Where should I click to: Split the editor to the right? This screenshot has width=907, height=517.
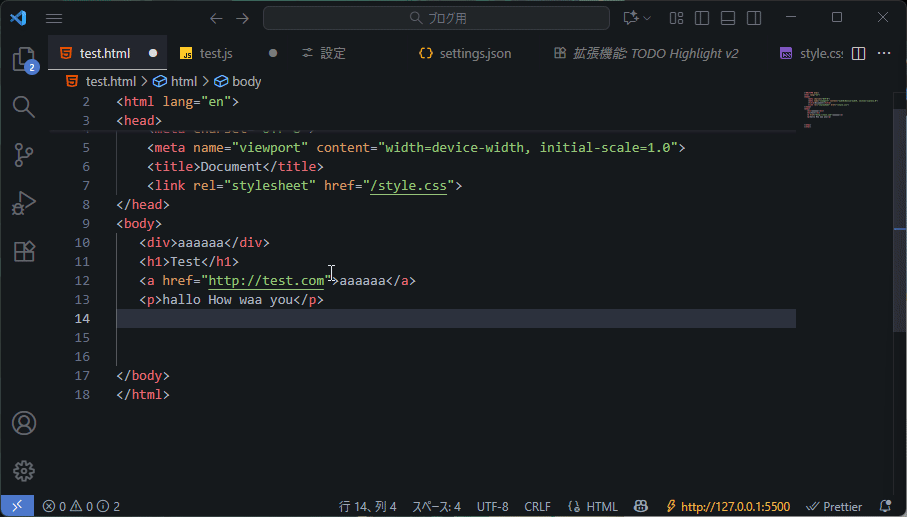[x=859, y=53]
